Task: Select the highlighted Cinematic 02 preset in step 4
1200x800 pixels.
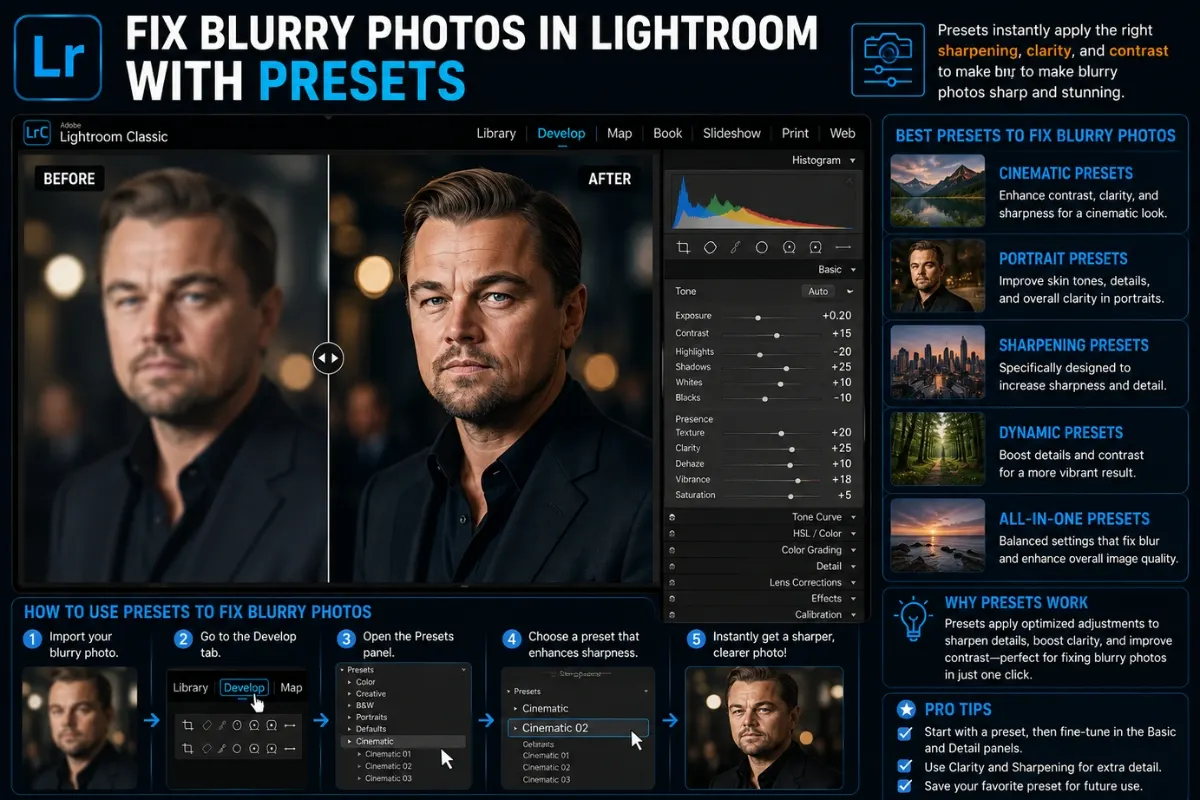Action: 578,728
